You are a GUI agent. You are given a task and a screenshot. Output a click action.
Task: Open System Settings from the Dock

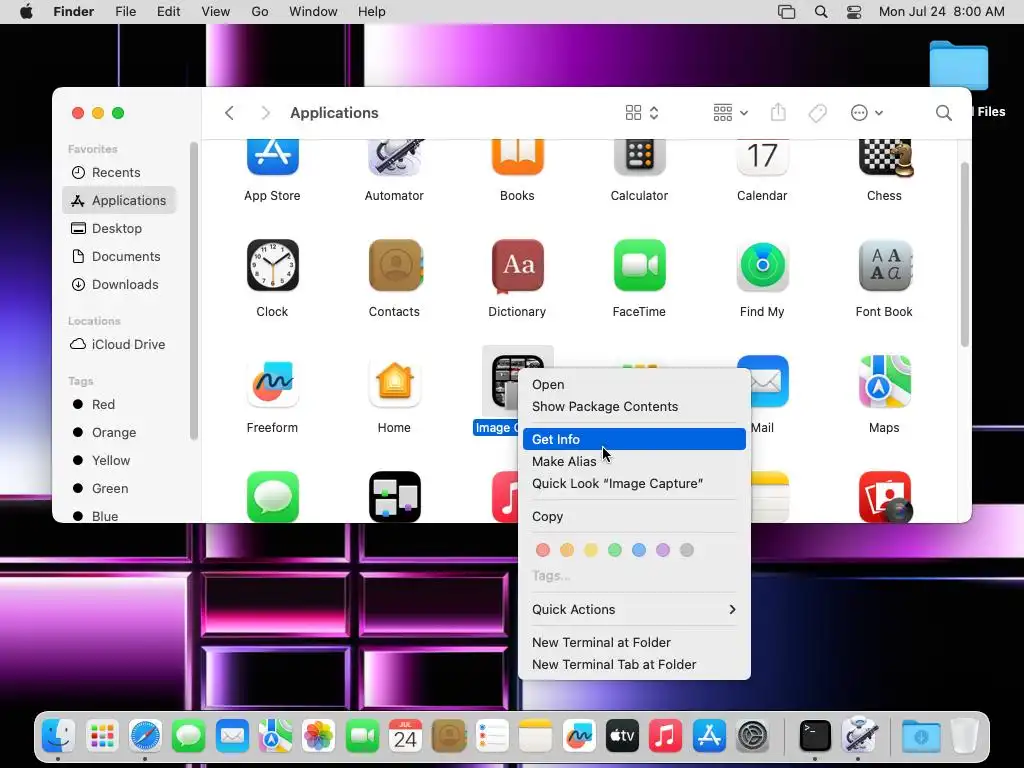pyautogui.click(x=752, y=737)
